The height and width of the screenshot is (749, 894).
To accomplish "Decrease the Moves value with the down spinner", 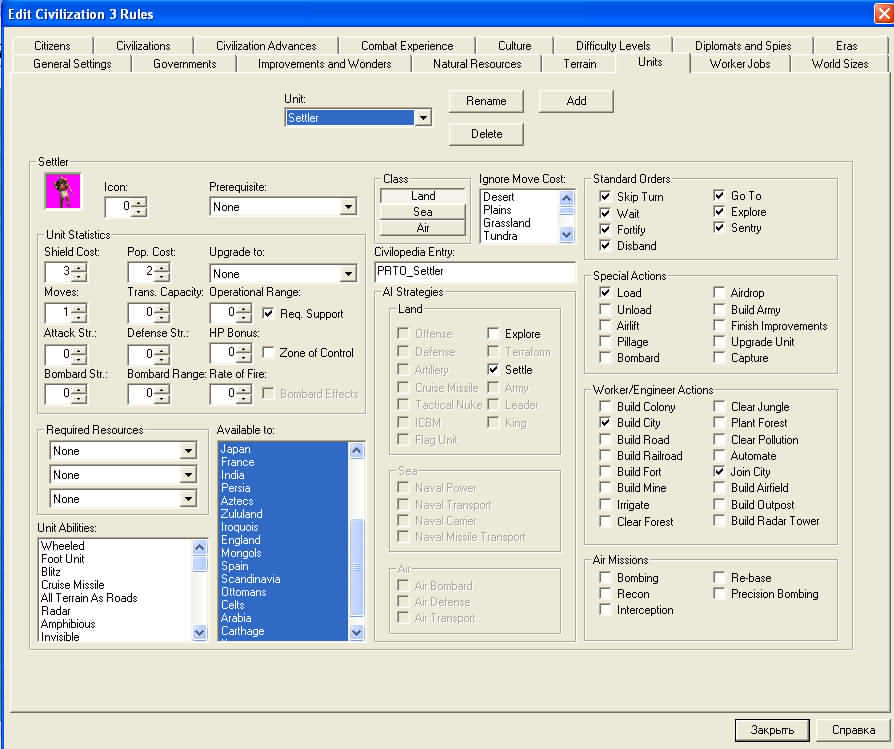I will pos(80,318).
